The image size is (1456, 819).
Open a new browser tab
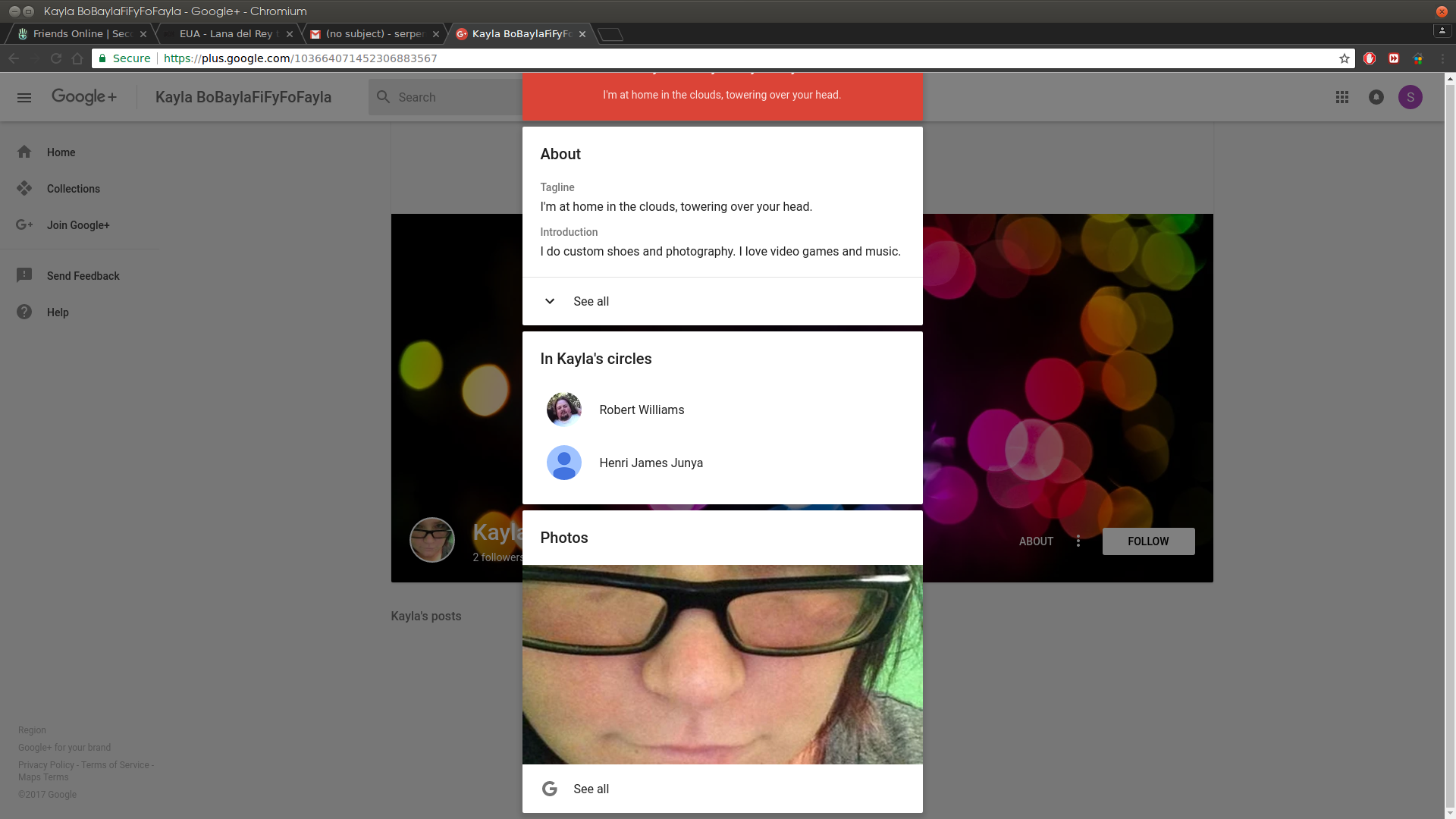[610, 34]
